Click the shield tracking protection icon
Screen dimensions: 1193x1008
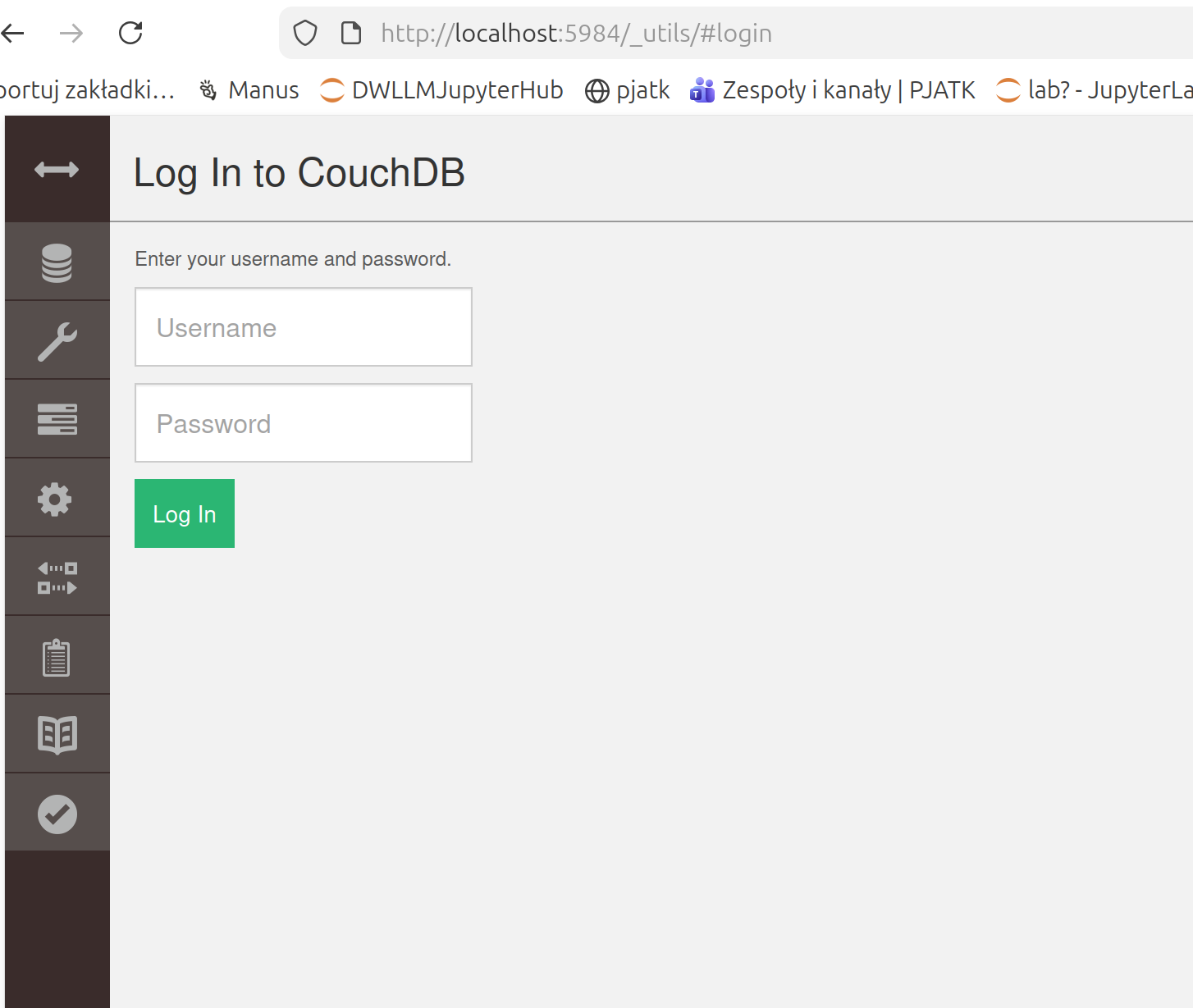[305, 34]
